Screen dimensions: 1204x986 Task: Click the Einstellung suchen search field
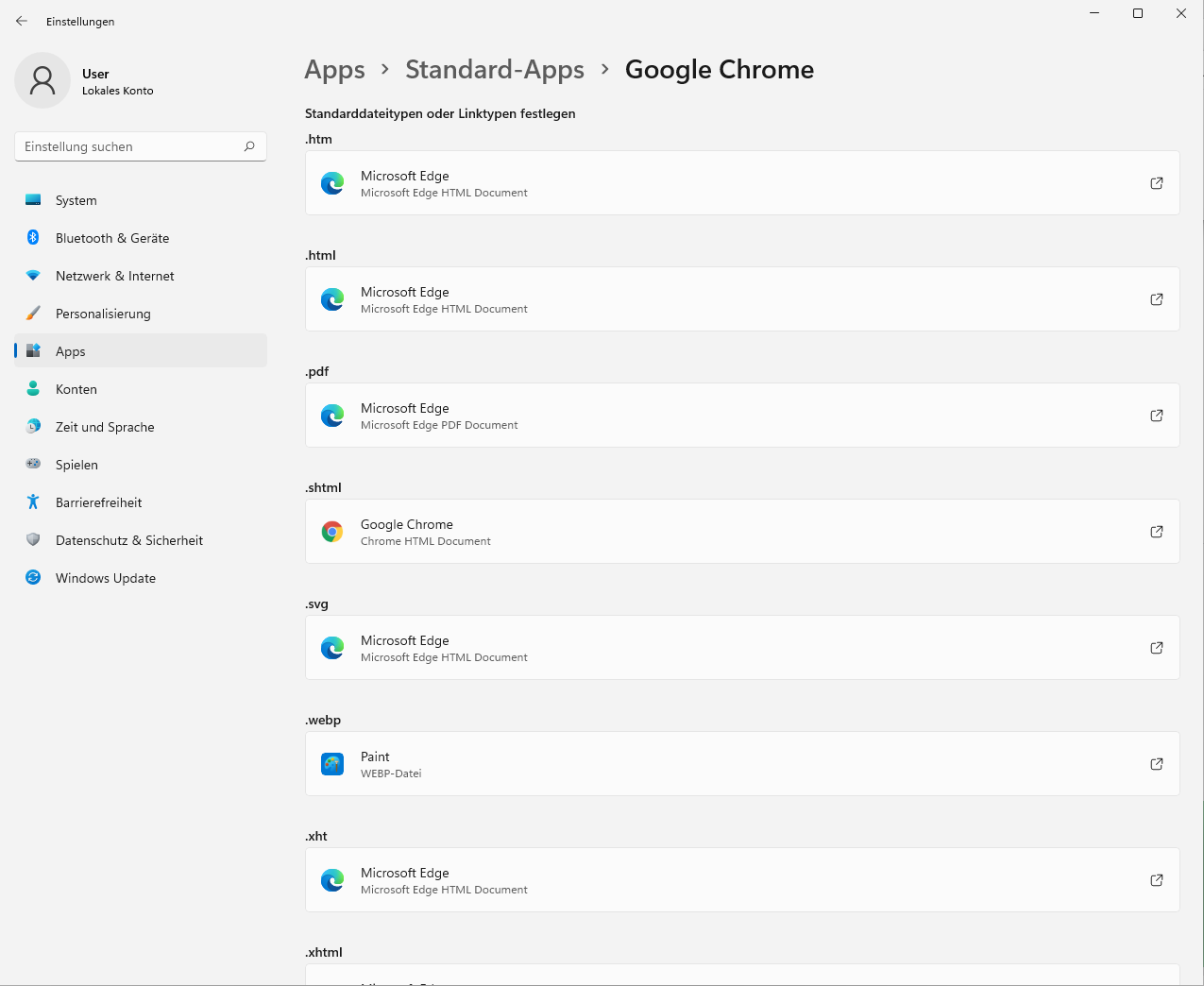[x=130, y=146]
